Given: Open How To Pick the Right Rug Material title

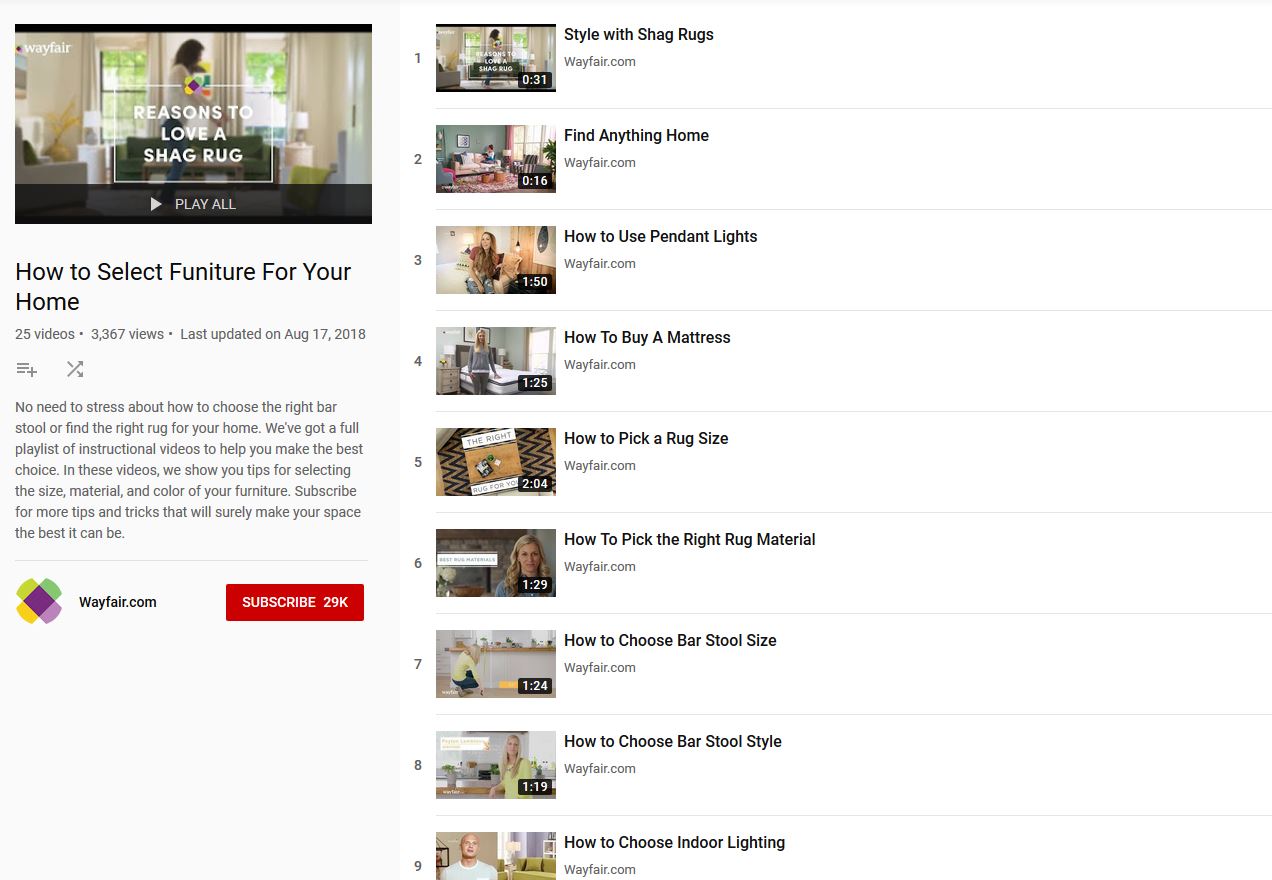Looking at the screenshot, I should 689,539.
